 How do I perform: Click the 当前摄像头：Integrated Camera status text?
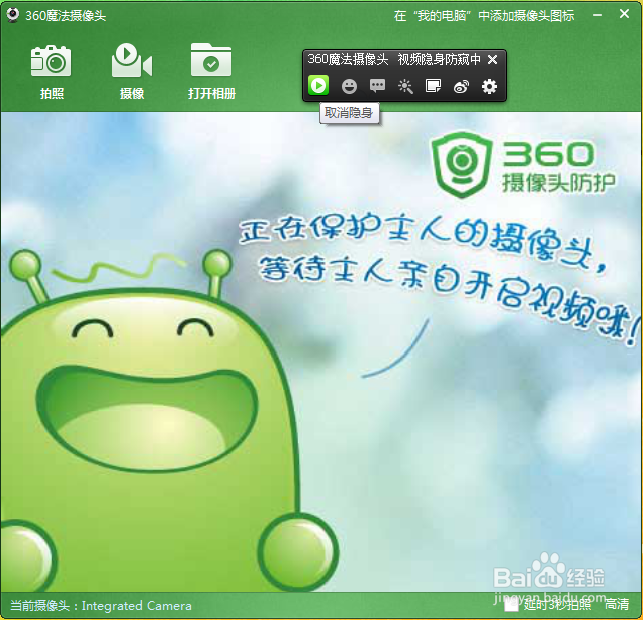point(101,605)
